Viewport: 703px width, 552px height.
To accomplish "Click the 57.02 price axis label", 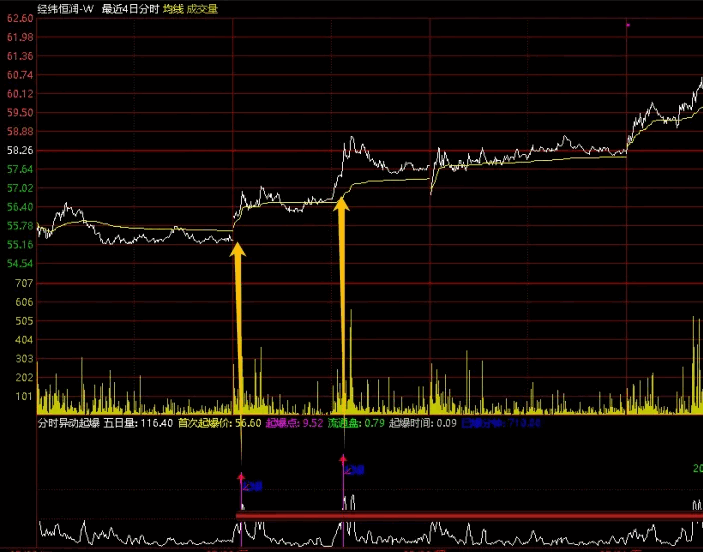I will pyautogui.click(x=20, y=188).
